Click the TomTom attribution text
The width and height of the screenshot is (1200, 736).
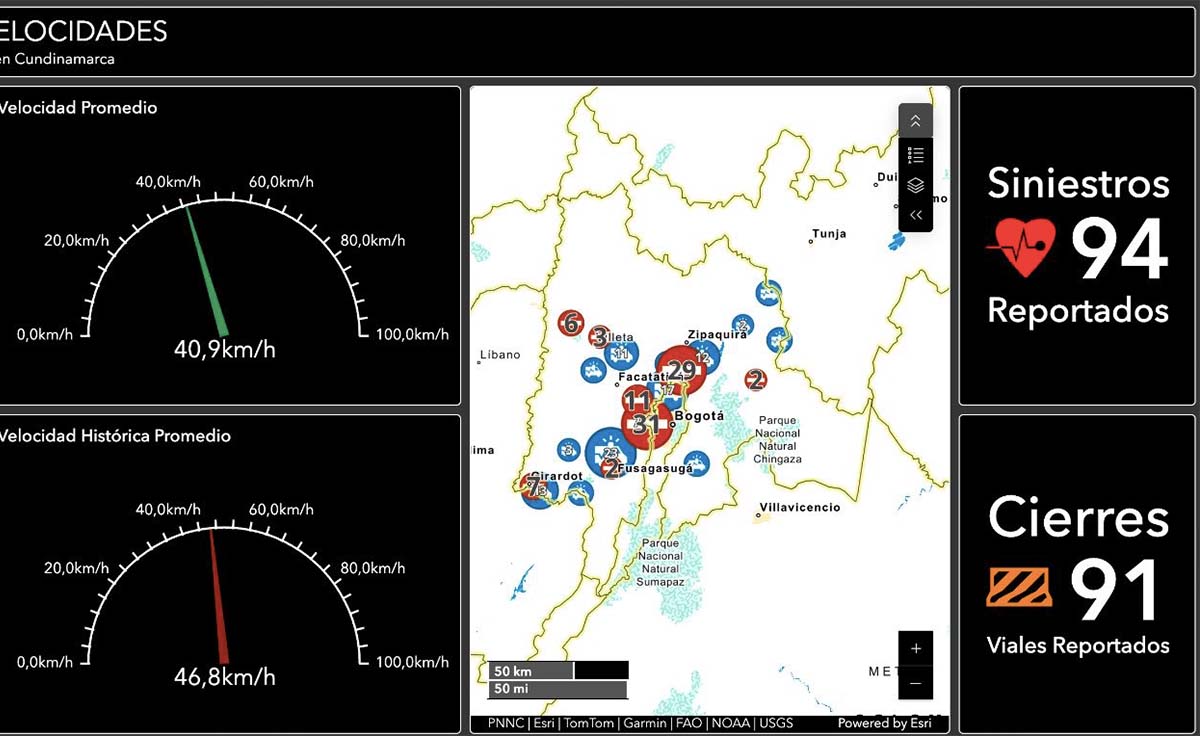pyautogui.click(x=587, y=723)
